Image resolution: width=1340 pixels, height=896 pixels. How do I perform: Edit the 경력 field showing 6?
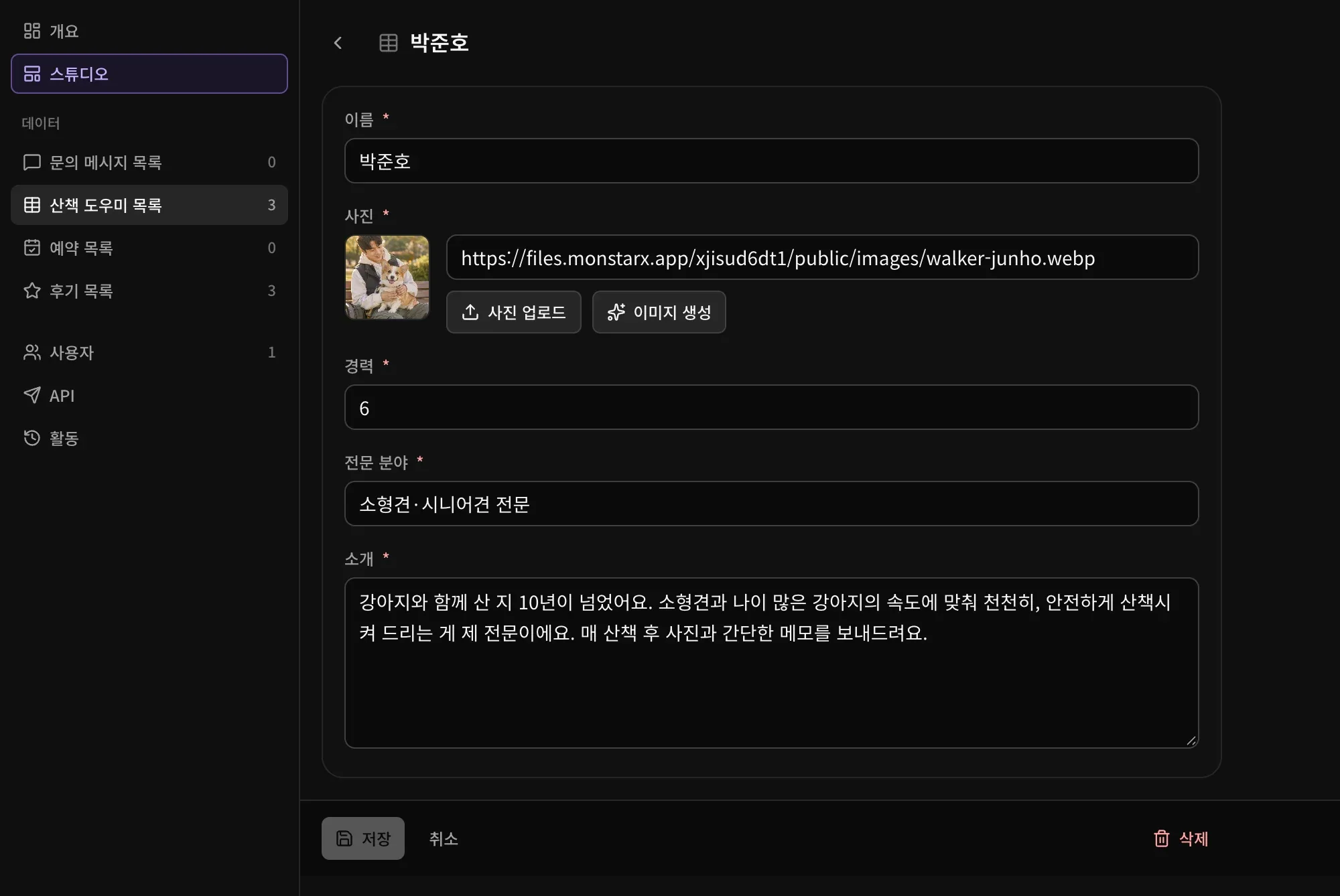[771, 407]
